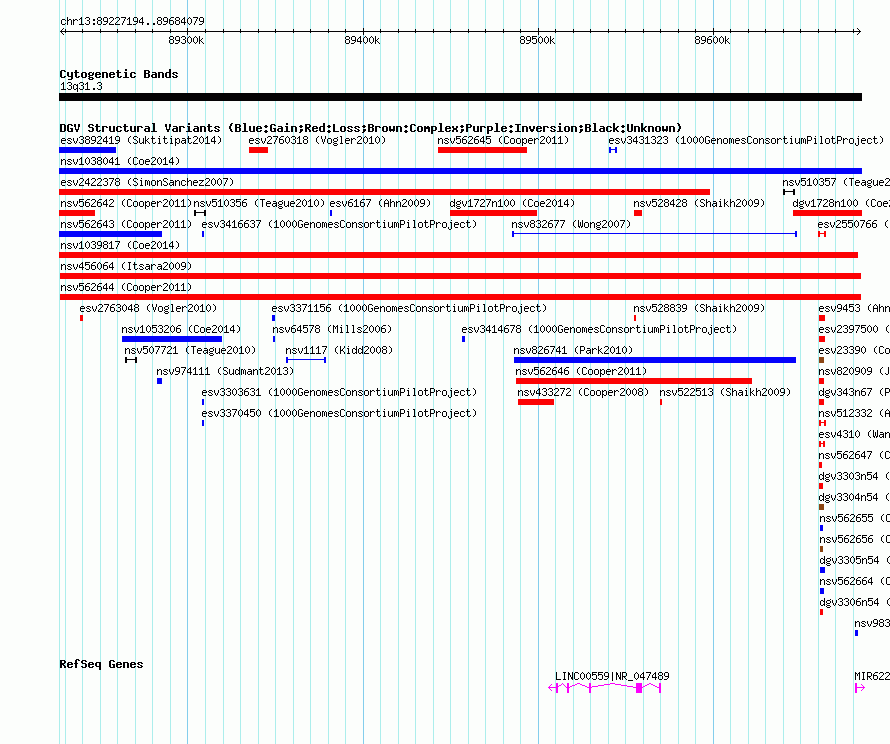Click the nsv562642 (Cooper2011) label

[126, 203]
